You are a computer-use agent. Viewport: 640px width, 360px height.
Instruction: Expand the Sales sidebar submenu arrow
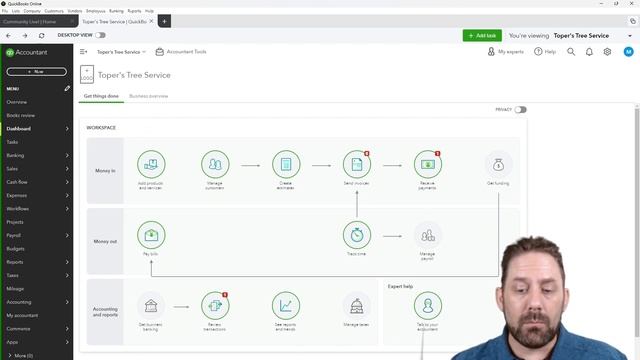[67, 169]
